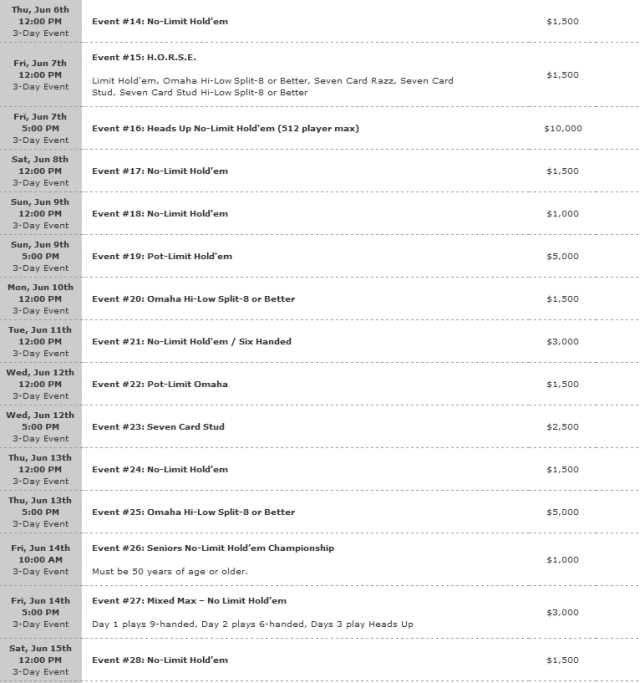Click Event #19: Pot-Limit Hold'em
The height and width of the screenshot is (683, 640).
click(162, 257)
